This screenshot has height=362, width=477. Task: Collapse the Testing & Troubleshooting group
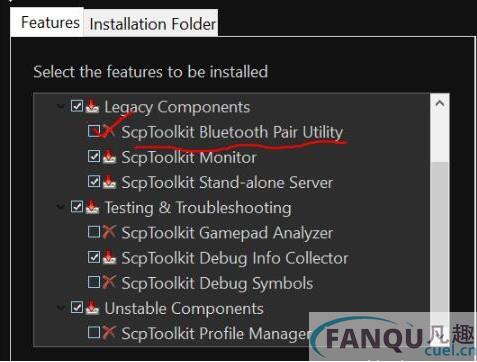61,207
